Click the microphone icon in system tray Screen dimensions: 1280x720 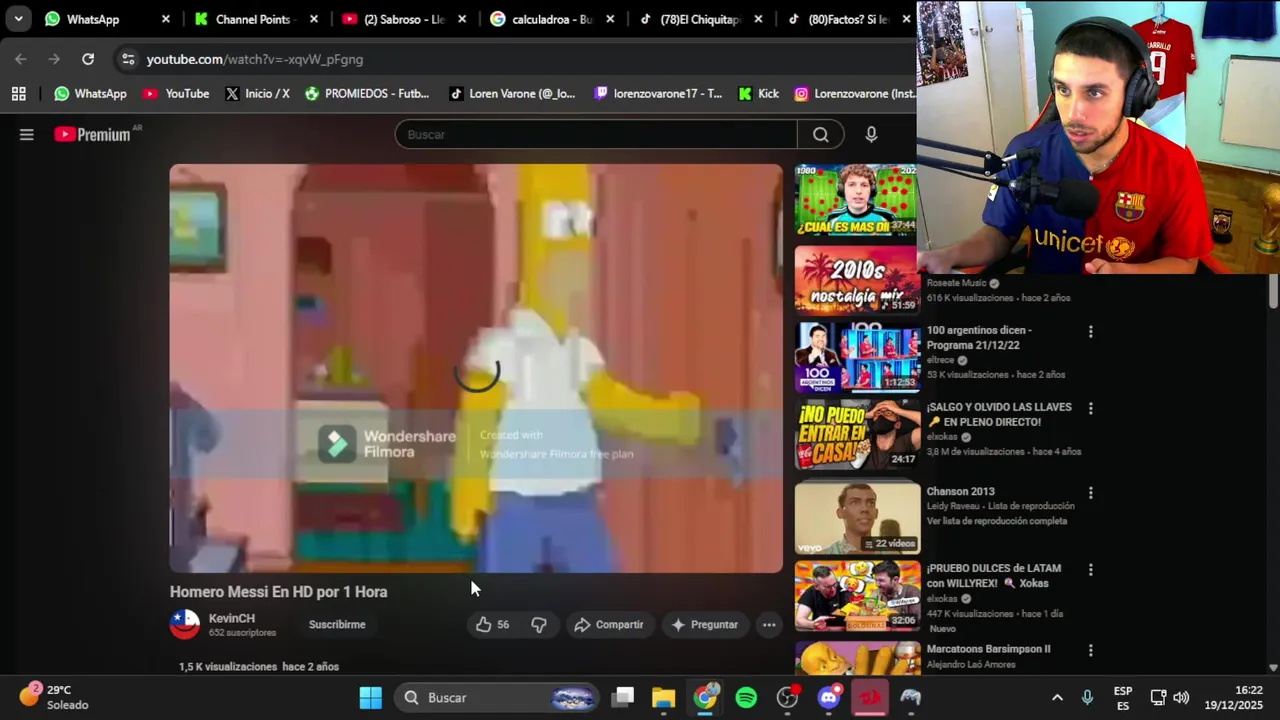coord(1087,697)
